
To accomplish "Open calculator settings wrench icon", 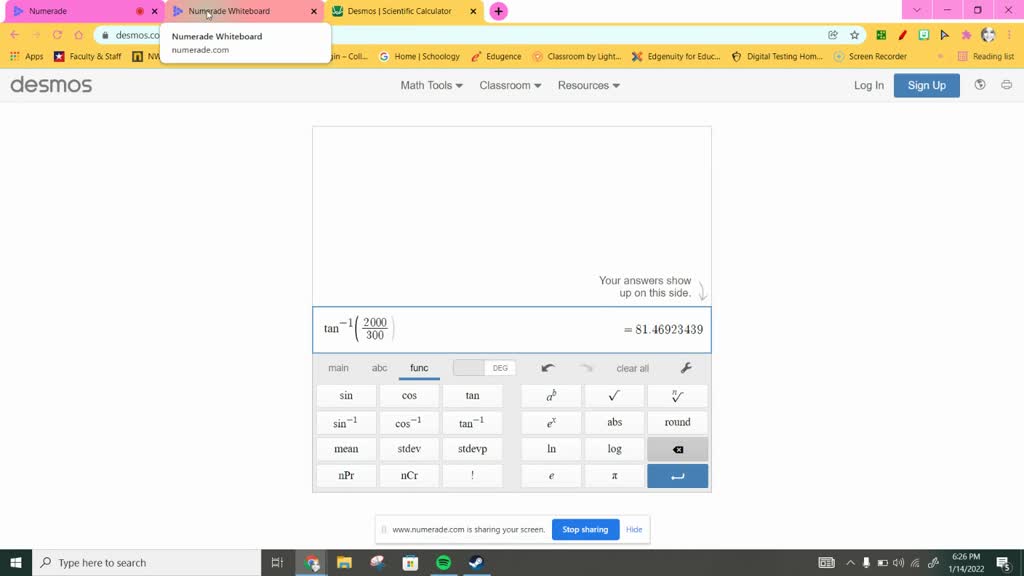I will click(x=686, y=368).
